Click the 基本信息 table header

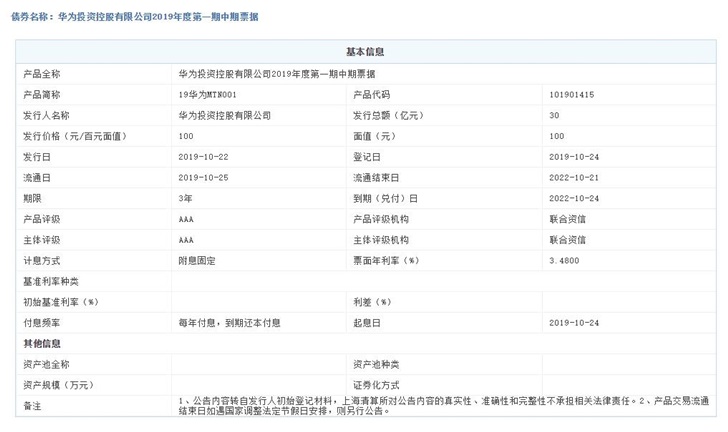(x=365, y=52)
